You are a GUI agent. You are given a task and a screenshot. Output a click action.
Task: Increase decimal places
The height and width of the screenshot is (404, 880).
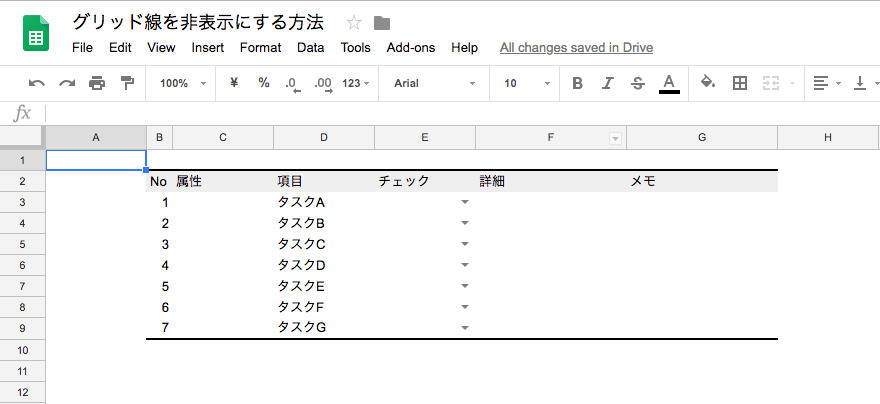click(x=324, y=84)
